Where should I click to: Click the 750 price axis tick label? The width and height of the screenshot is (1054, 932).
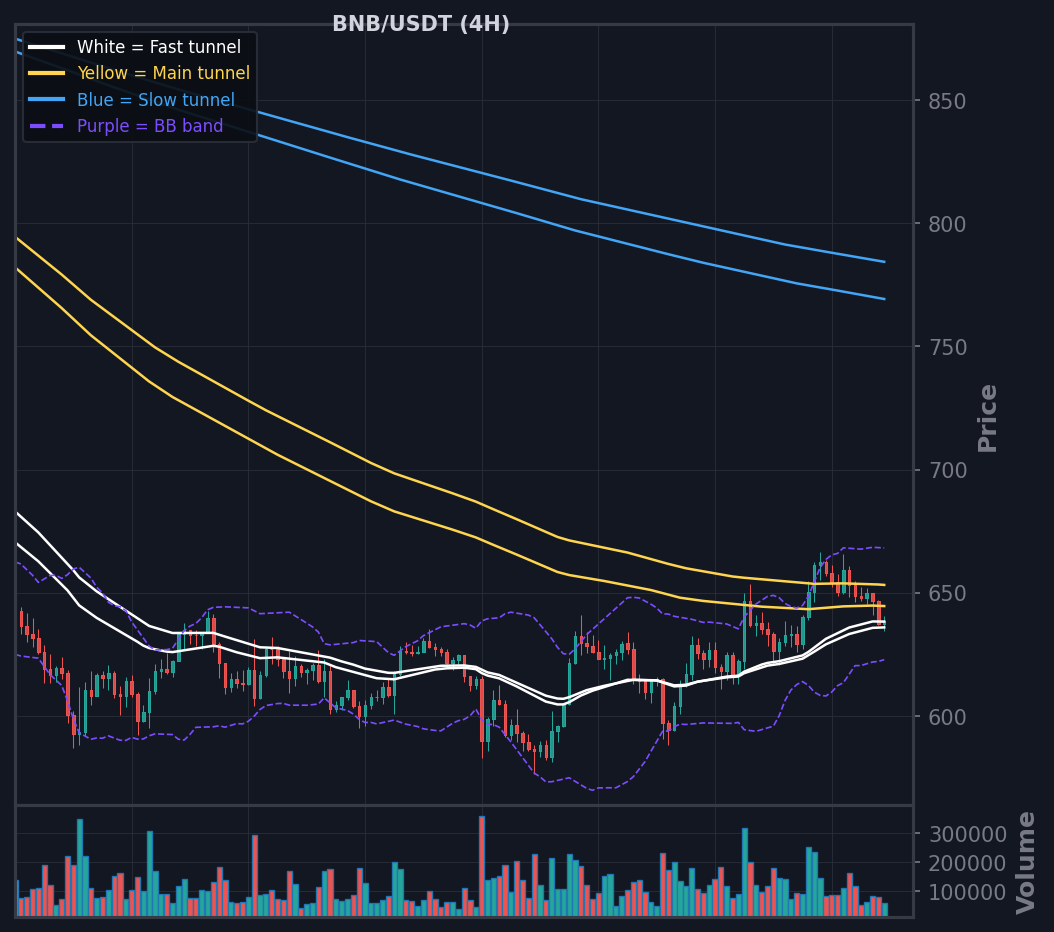[x=946, y=347]
